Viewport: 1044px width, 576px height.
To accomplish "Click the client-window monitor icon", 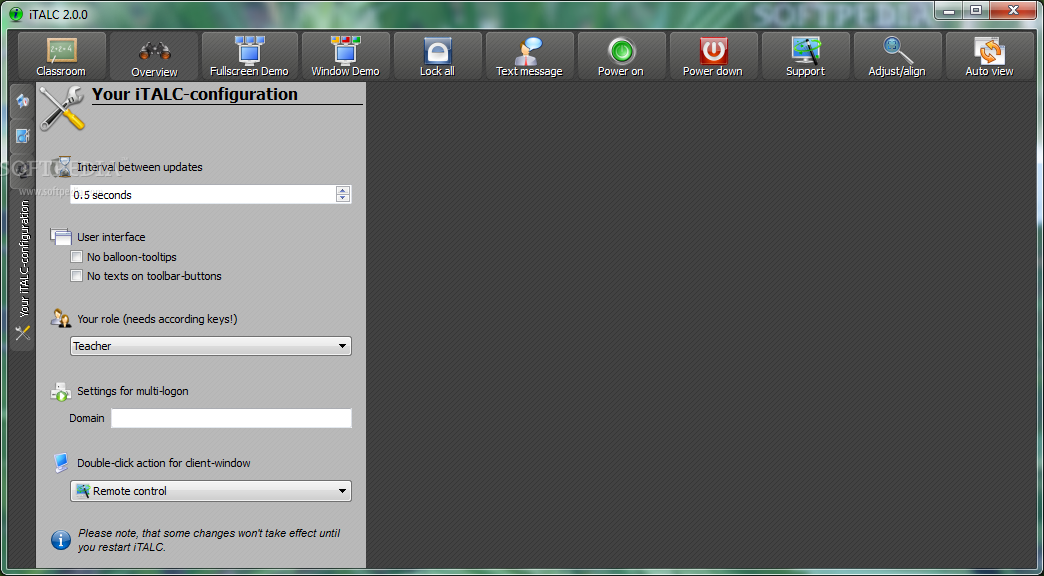I will coord(61,462).
